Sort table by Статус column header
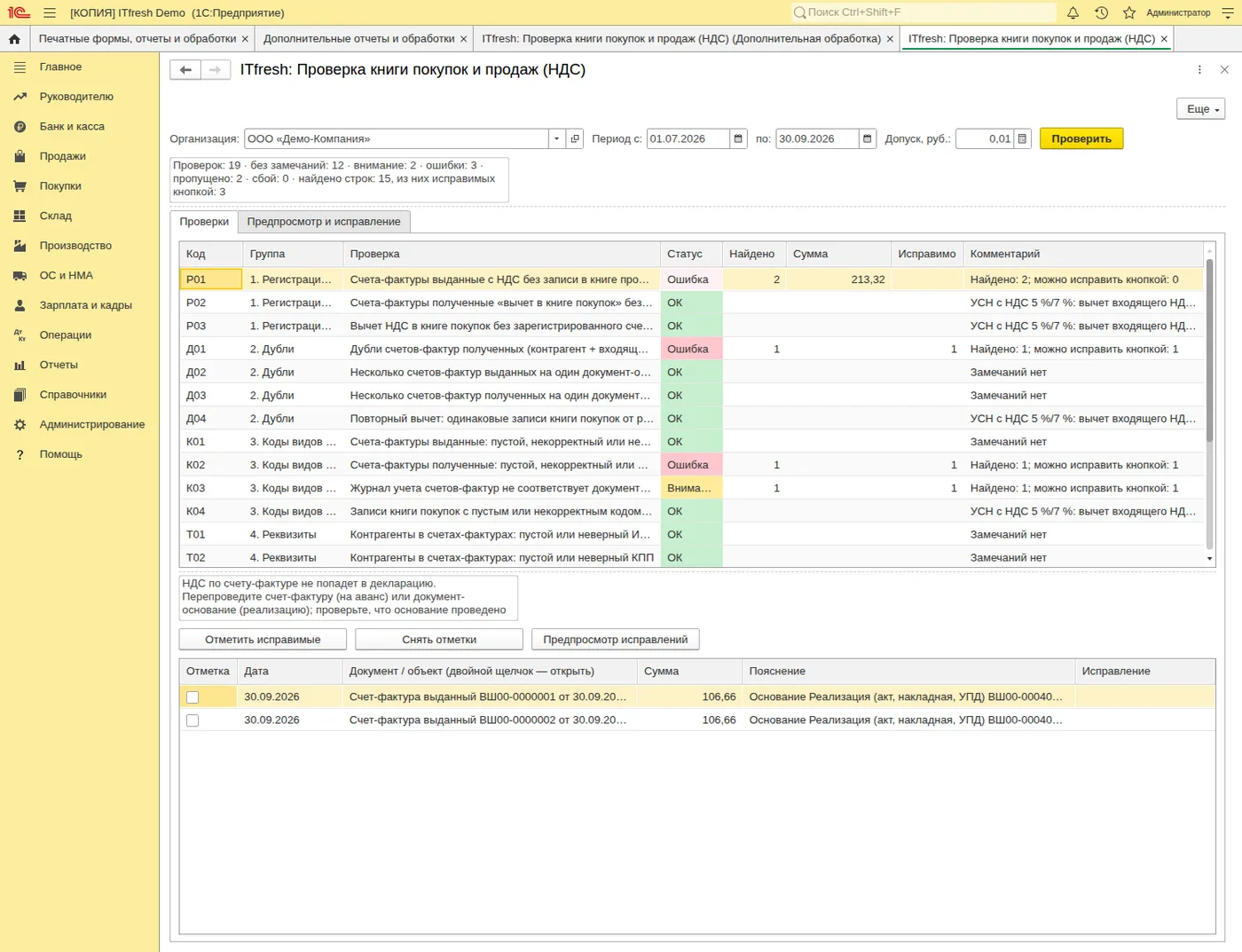This screenshot has width=1242, height=952. 691,254
